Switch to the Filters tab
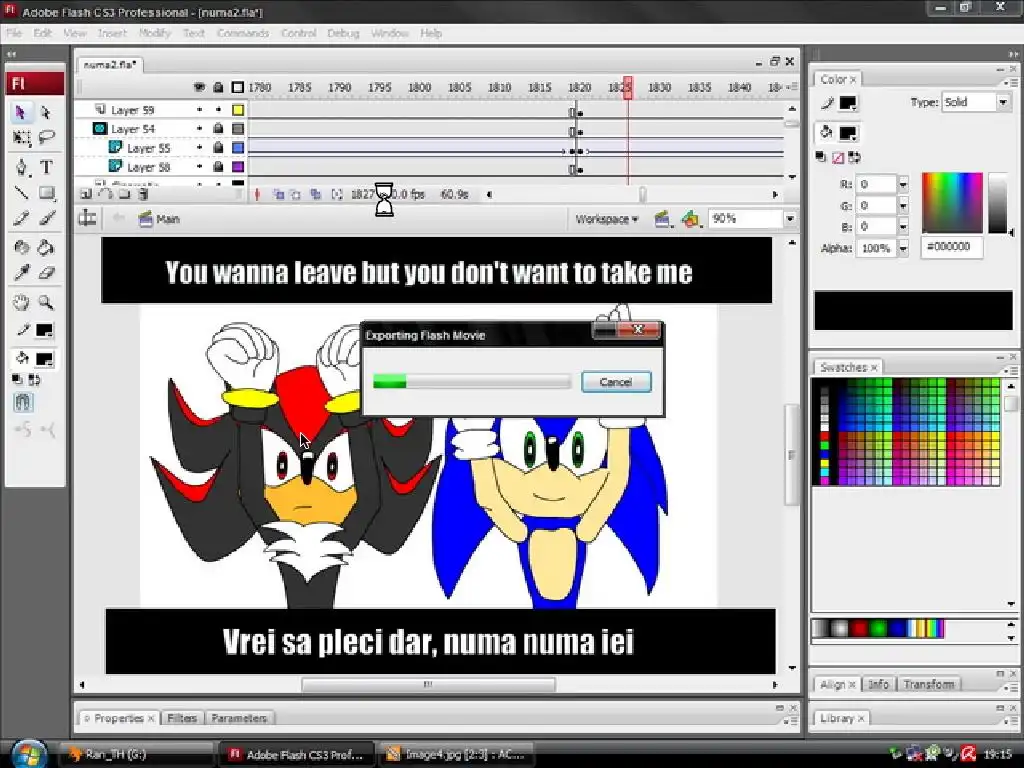The height and width of the screenshot is (768, 1024). click(x=182, y=718)
